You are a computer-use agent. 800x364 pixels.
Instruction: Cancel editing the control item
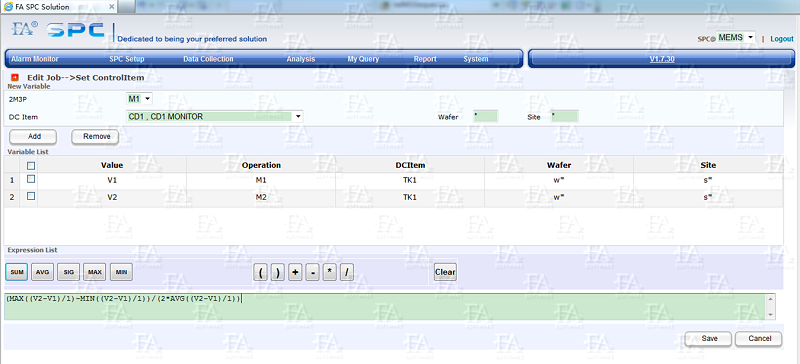[759, 339]
